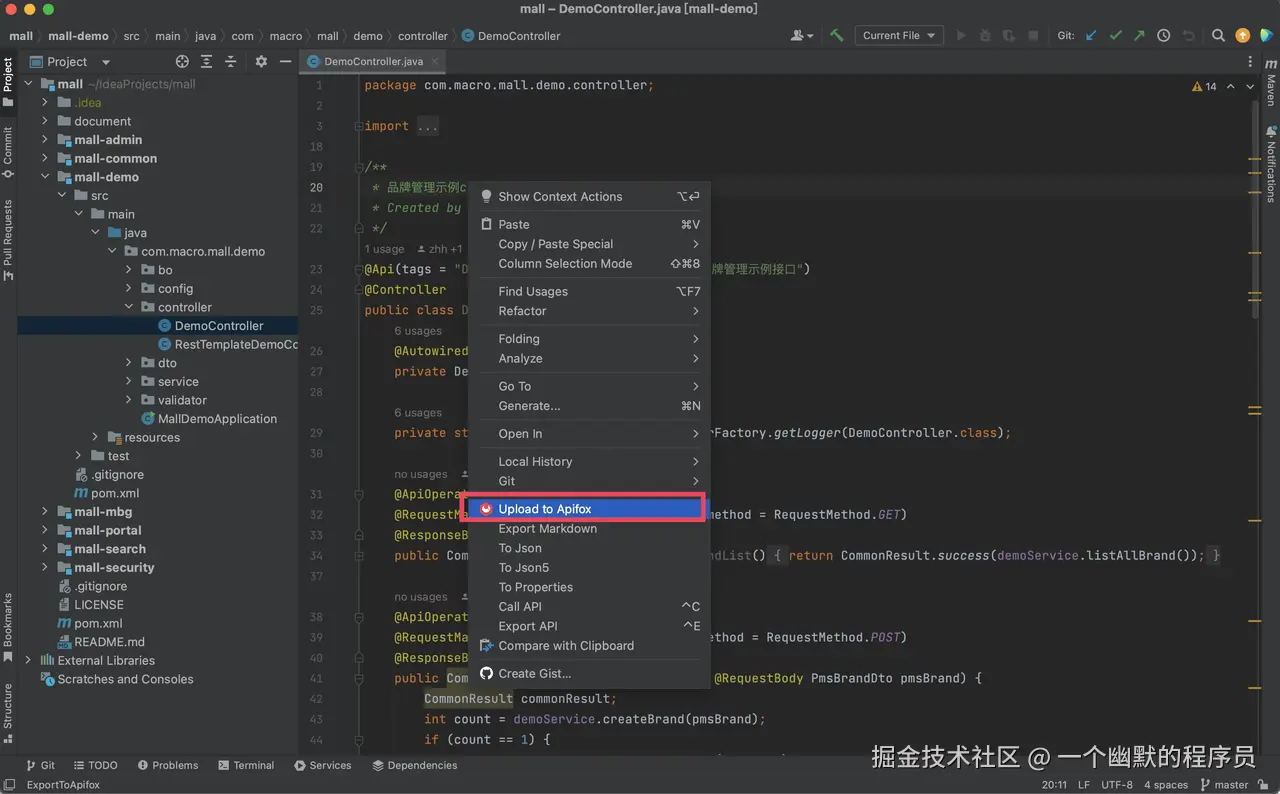Click the Build Project hammer icon
This screenshot has height=794, width=1280.
(x=836, y=35)
